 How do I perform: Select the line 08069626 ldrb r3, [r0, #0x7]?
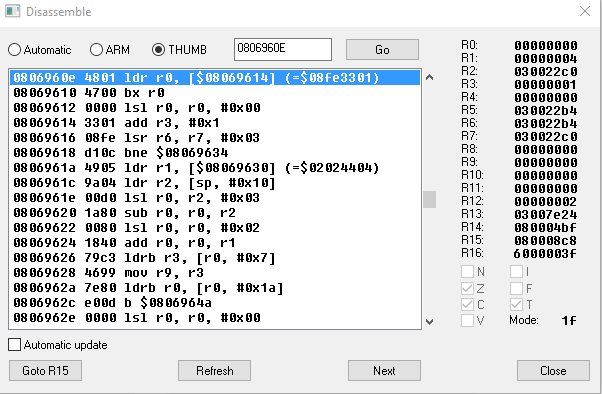coord(215,257)
